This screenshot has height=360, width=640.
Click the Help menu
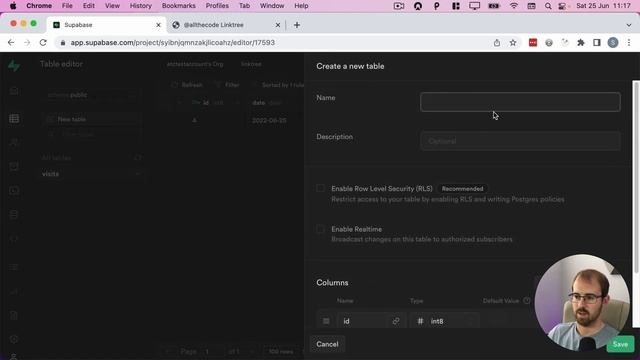301,6
